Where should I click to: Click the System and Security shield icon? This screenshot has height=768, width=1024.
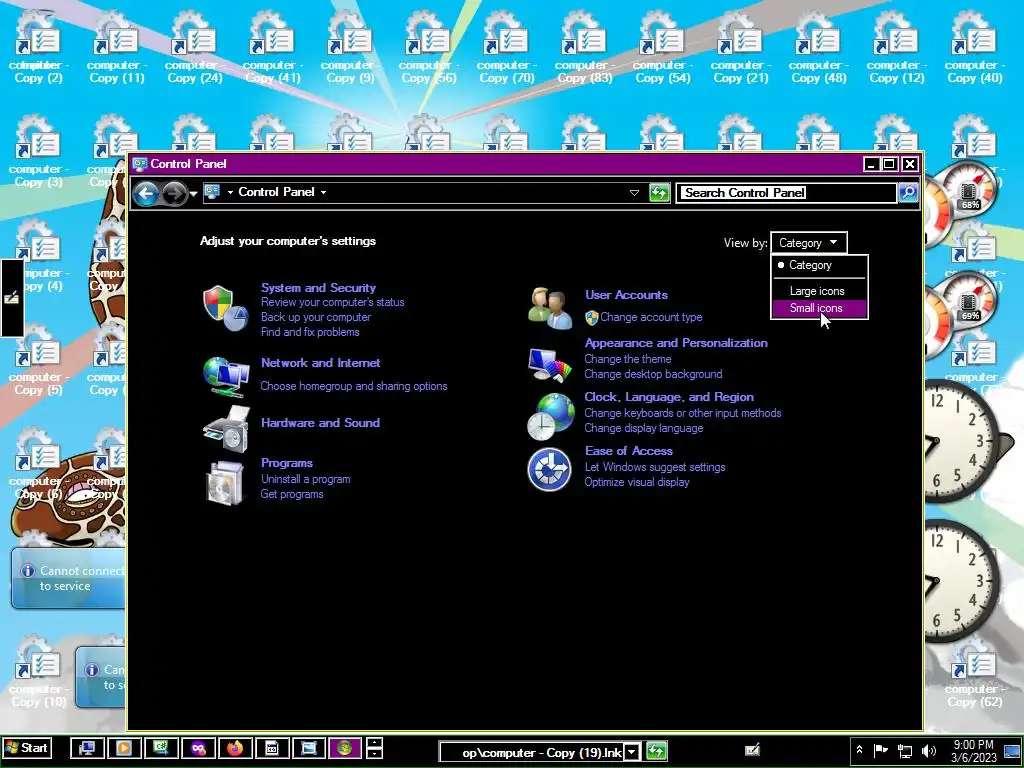tap(225, 308)
